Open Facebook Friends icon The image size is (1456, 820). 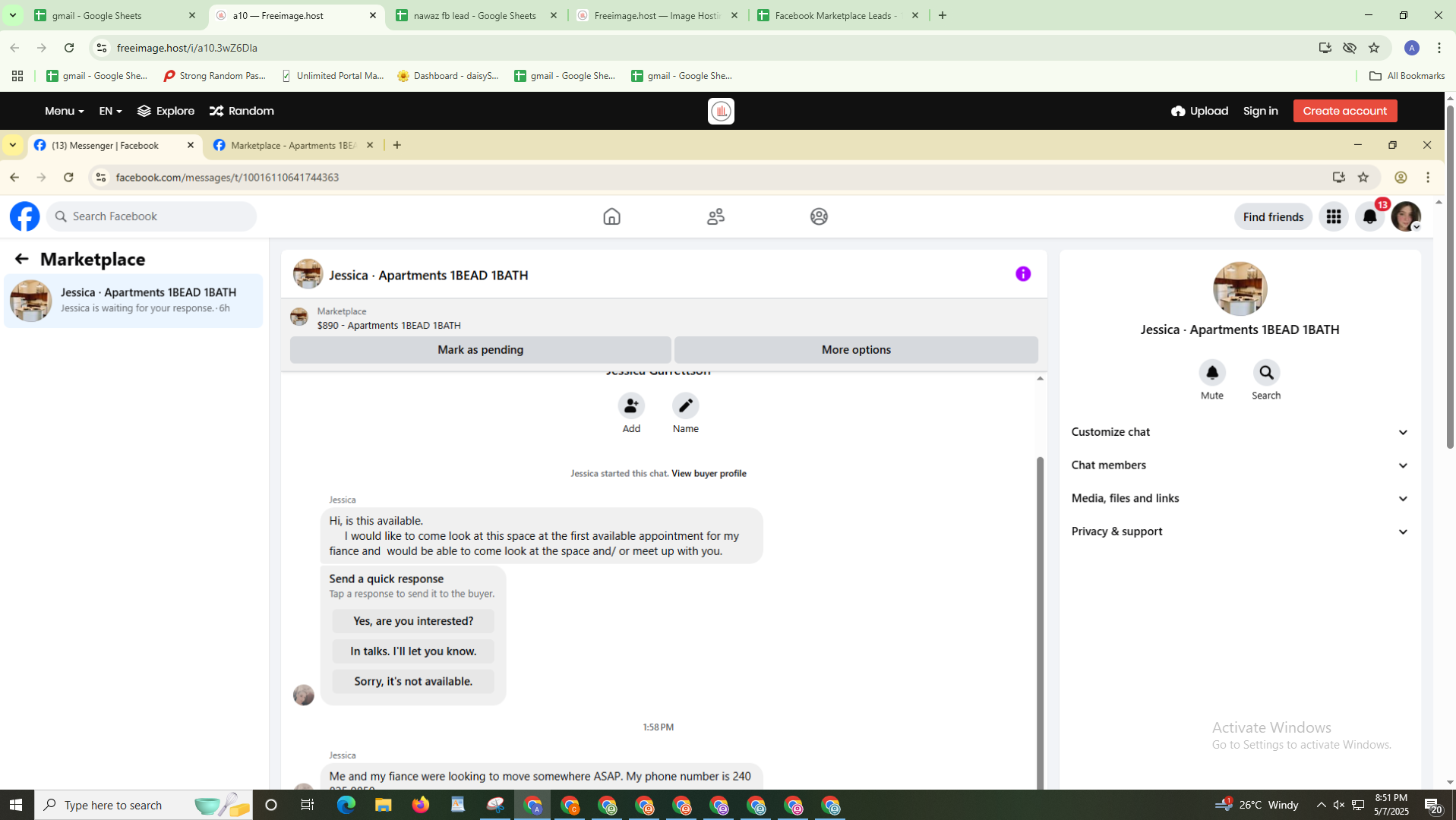click(715, 216)
